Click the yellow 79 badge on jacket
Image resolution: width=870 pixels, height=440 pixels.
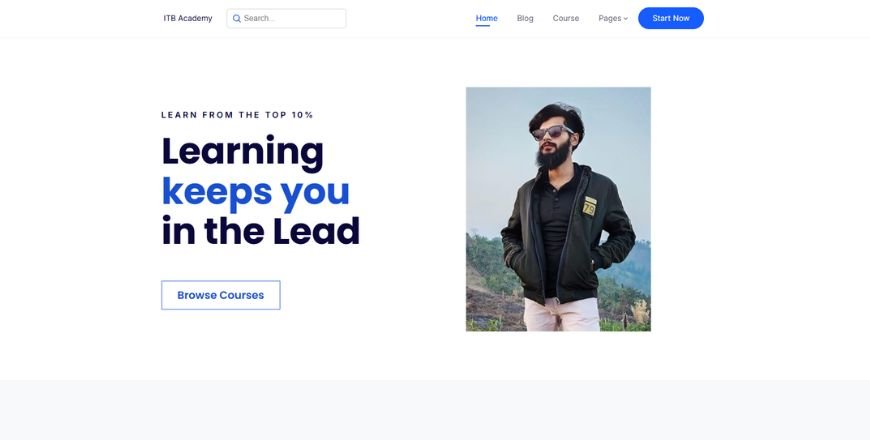(589, 206)
